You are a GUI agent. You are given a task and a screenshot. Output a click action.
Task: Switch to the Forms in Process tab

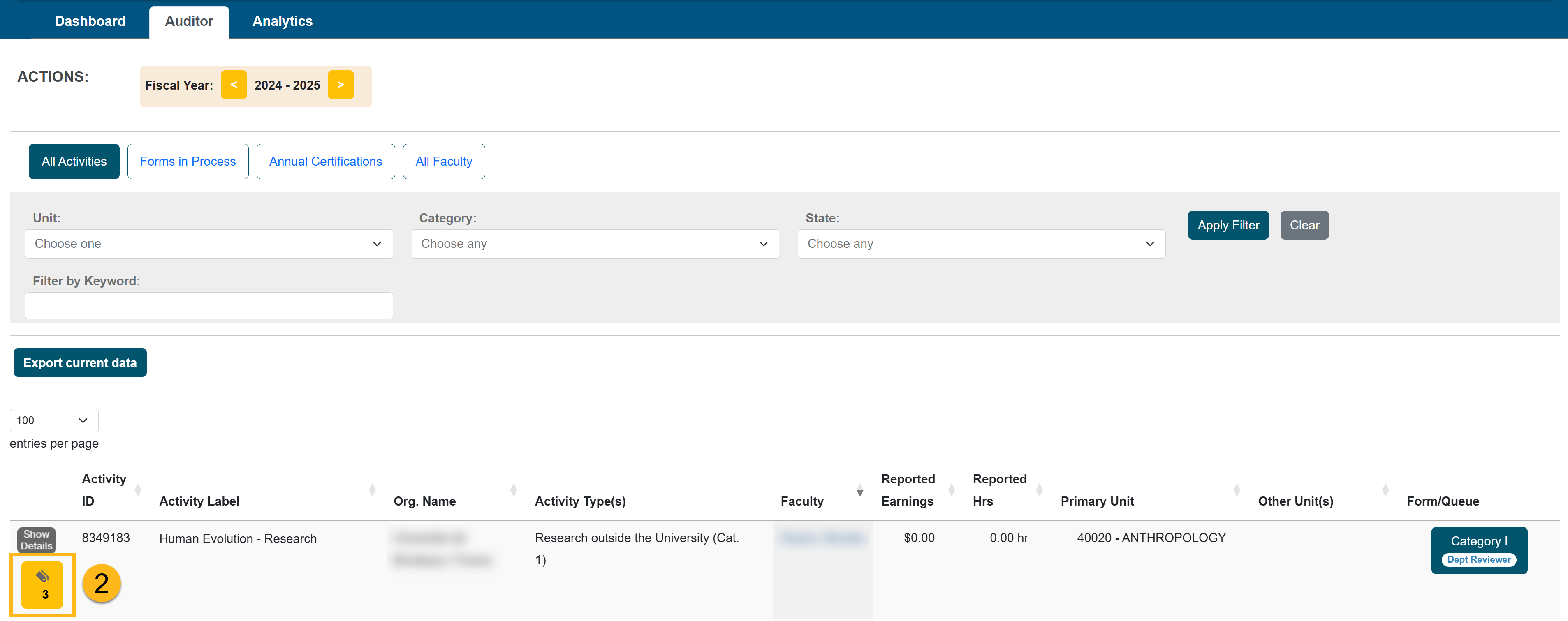tap(188, 161)
